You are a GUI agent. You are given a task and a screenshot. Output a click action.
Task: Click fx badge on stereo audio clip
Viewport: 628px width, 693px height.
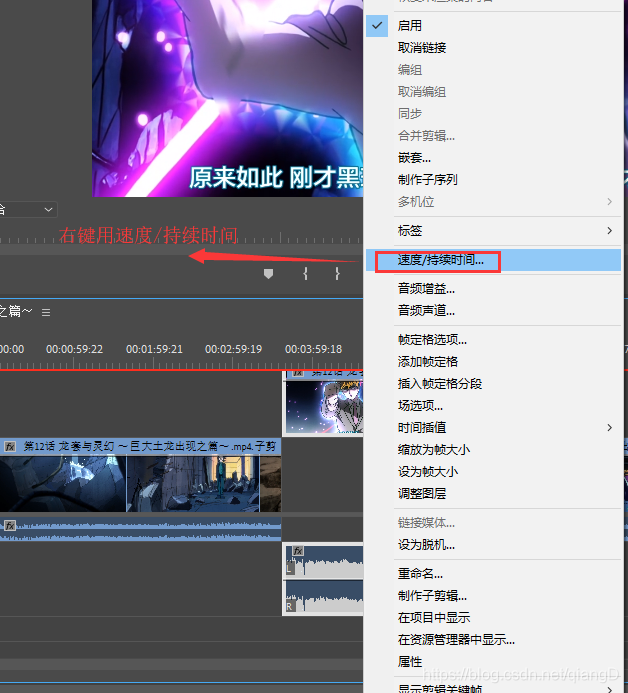(x=298, y=551)
